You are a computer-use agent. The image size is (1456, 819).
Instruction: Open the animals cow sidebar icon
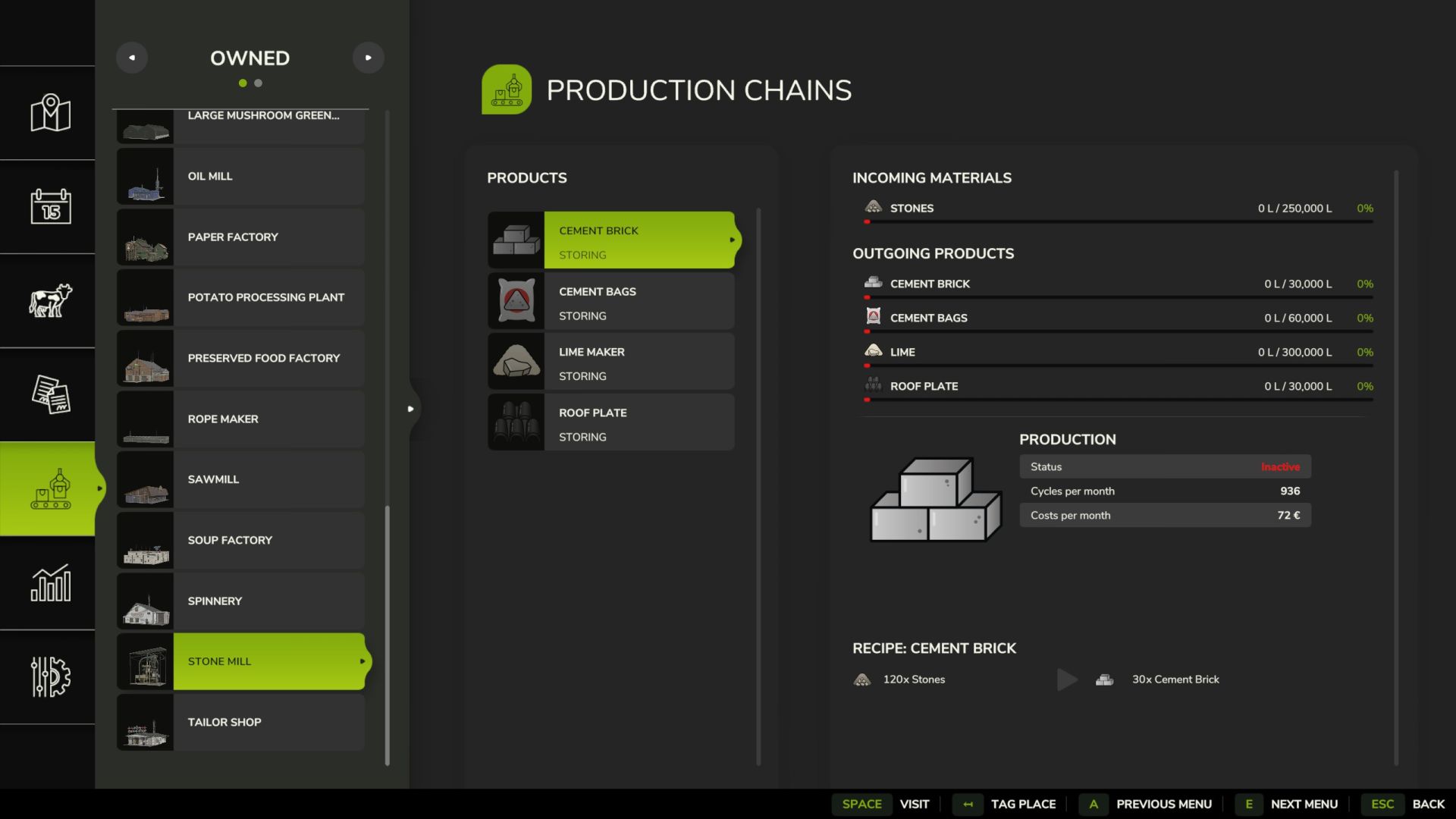[50, 300]
